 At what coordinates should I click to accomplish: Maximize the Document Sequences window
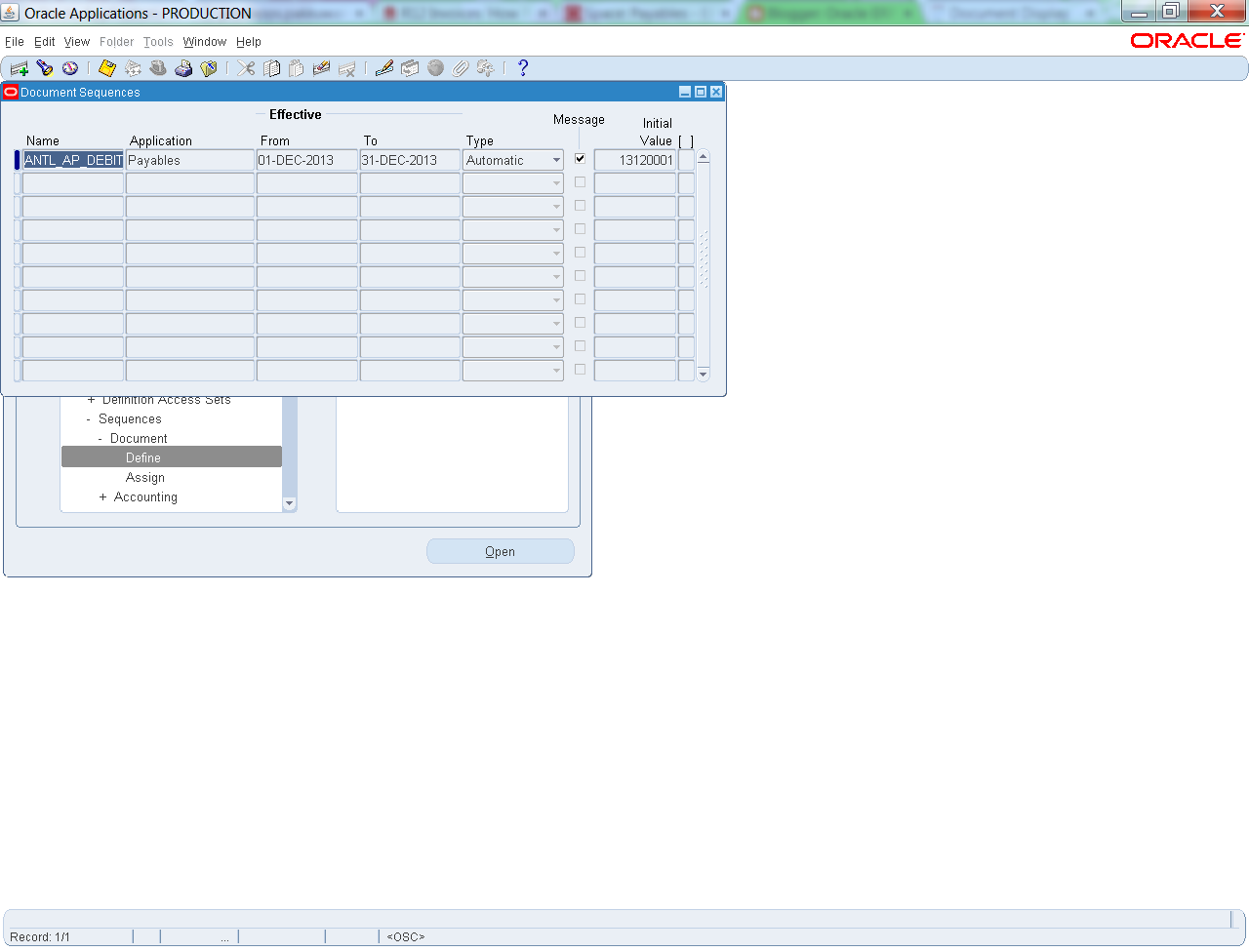[x=701, y=92]
